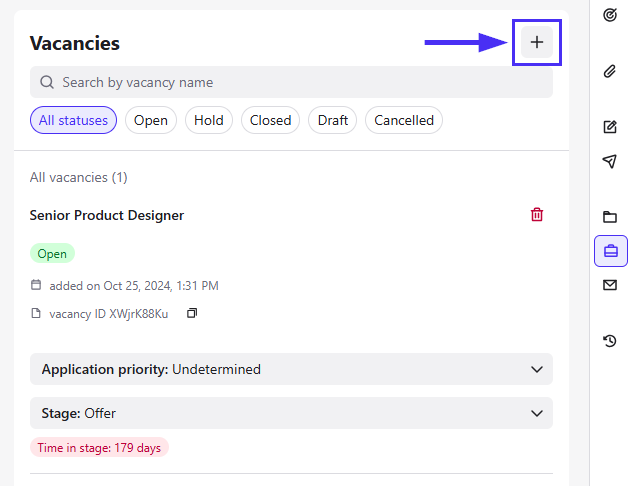Open the envelope mail sidebar icon
The height and width of the screenshot is (486, 632).
click(x=610, y=285)
